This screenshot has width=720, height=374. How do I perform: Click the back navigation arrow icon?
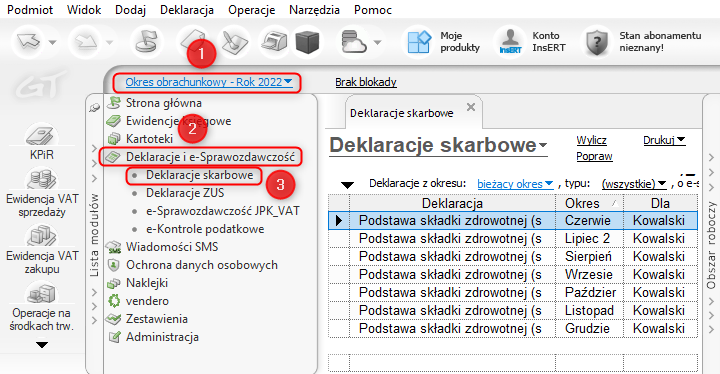(28, 42)
